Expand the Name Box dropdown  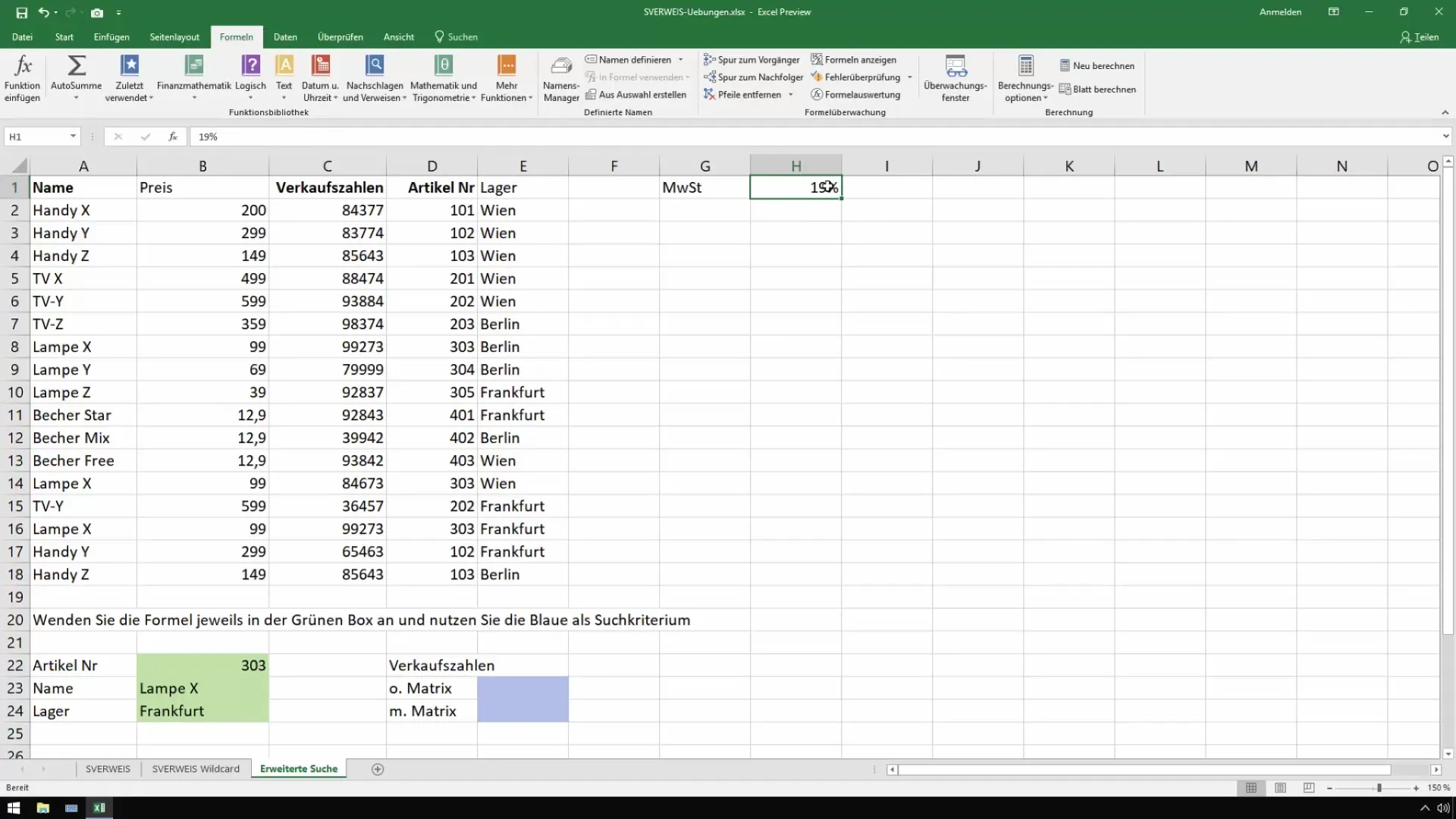[x=73, y=136]
